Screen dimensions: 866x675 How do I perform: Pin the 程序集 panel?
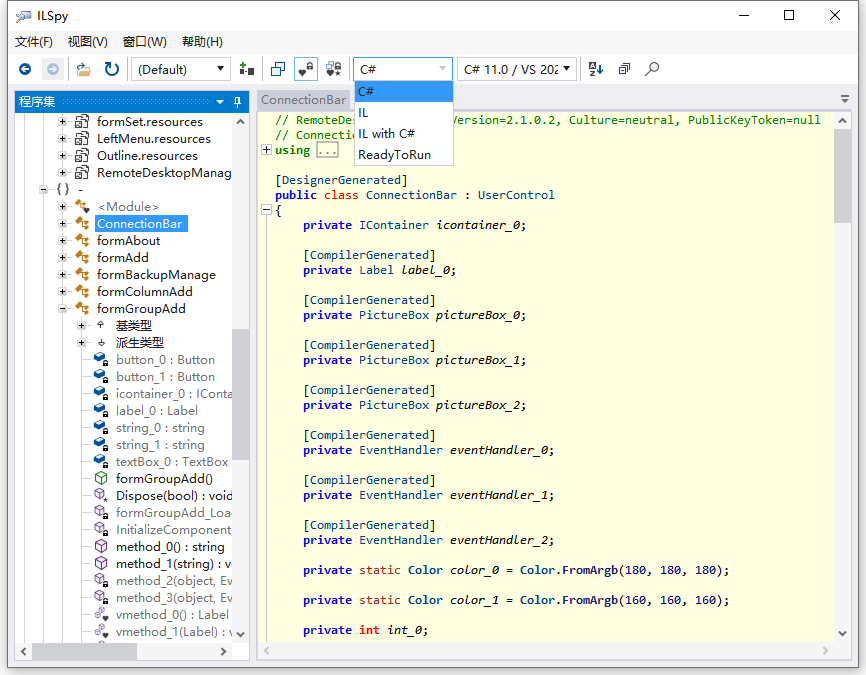pos(237,102)
